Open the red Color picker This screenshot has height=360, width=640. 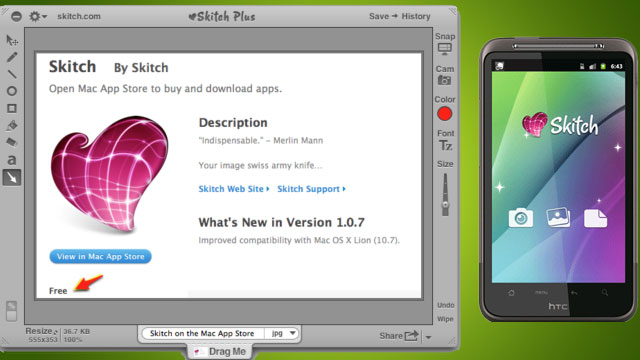444,114
